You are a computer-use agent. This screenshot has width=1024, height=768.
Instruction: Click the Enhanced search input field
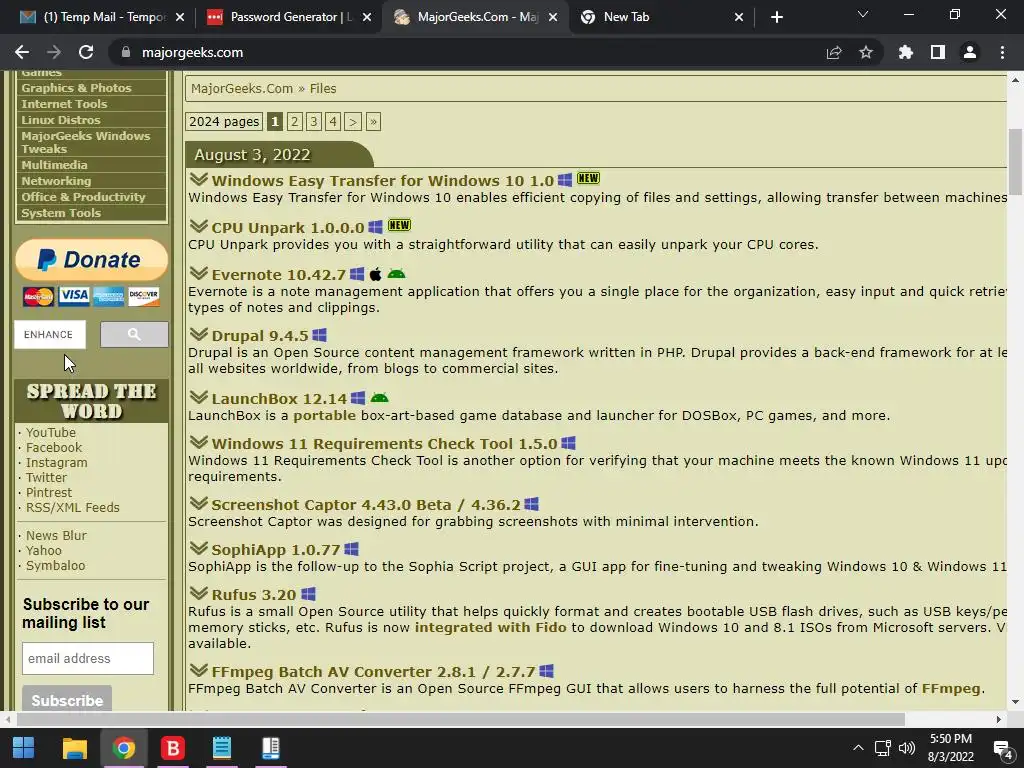pos(50,334)
